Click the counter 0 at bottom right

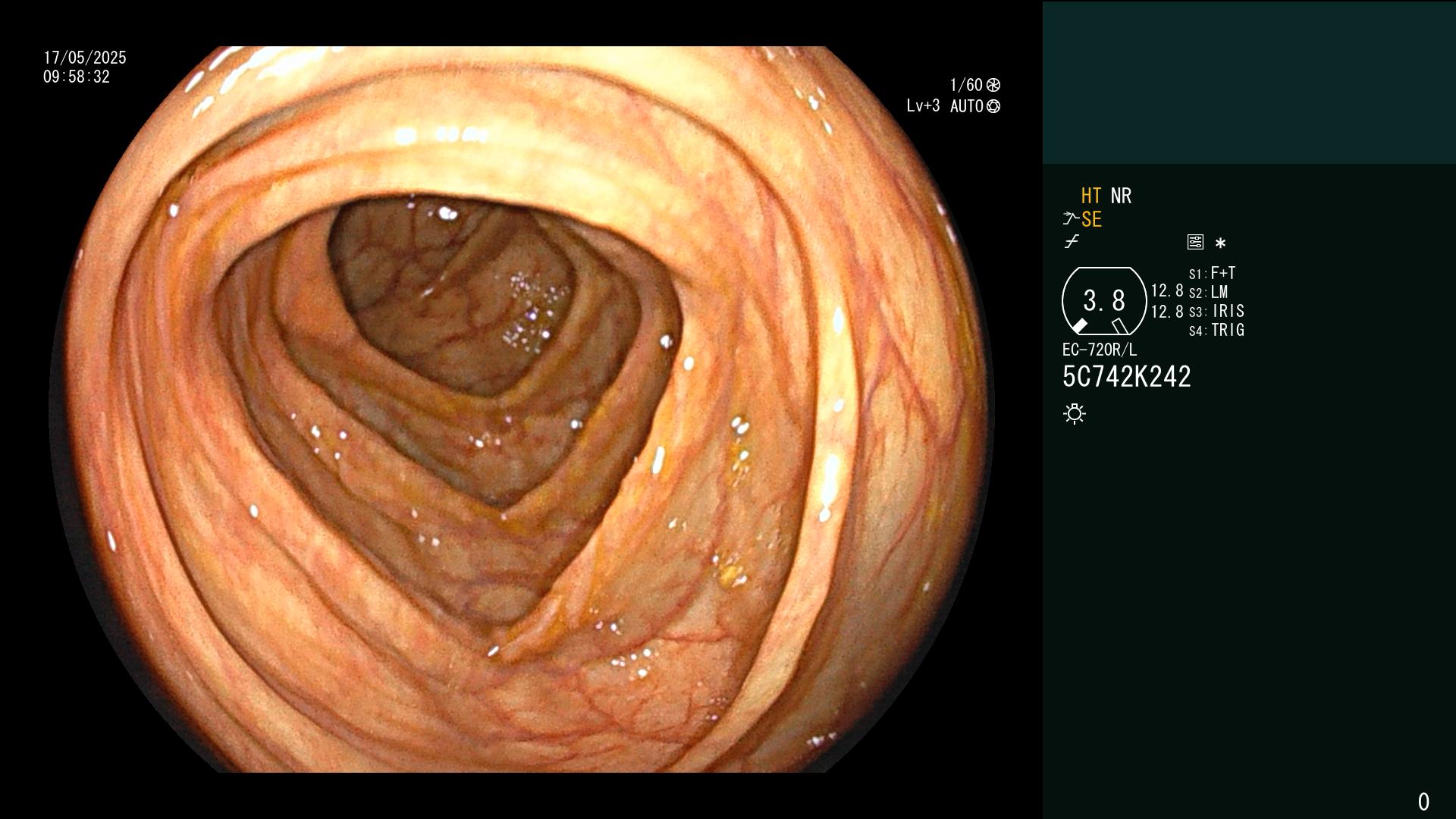pos(1423,802)
